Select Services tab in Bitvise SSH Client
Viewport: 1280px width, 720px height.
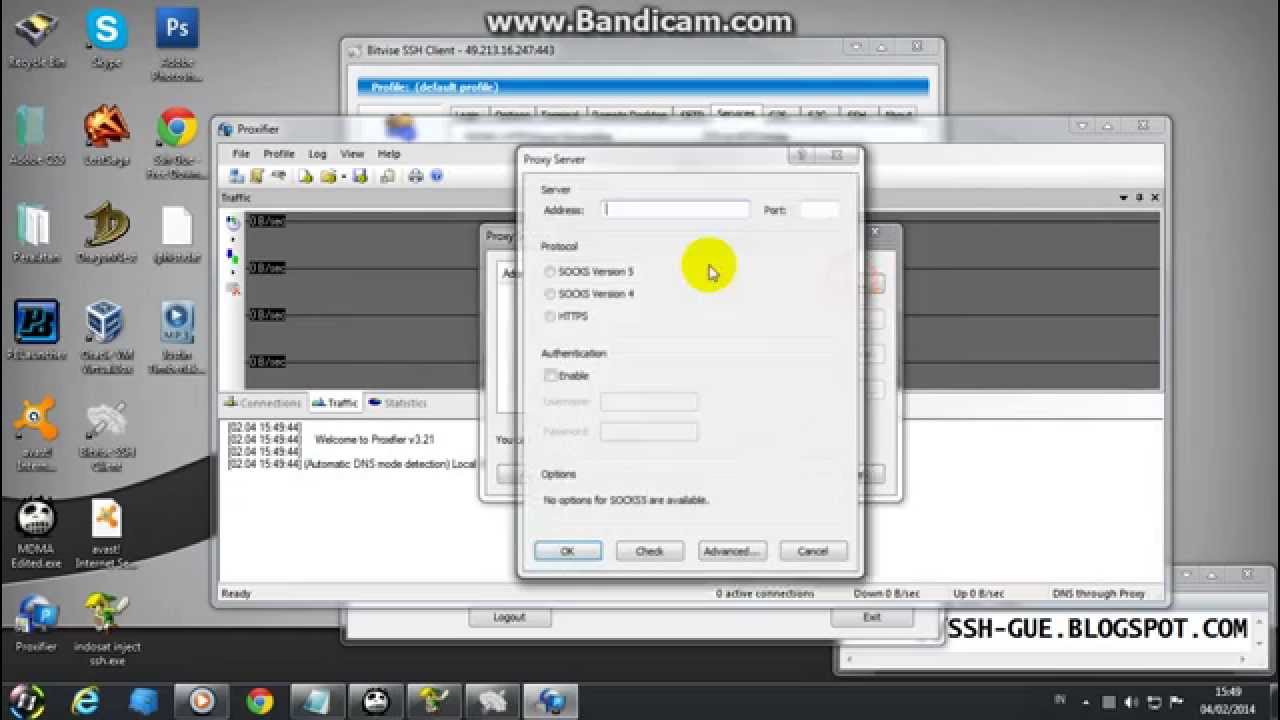[736, 114]
